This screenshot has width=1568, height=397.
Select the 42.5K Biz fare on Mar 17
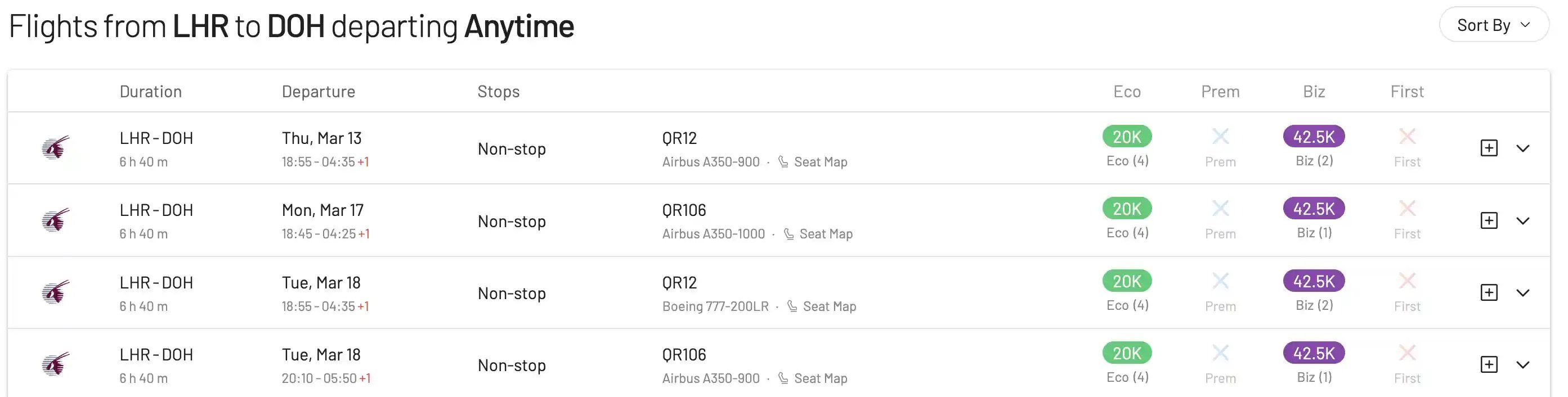coord(1314,209)
